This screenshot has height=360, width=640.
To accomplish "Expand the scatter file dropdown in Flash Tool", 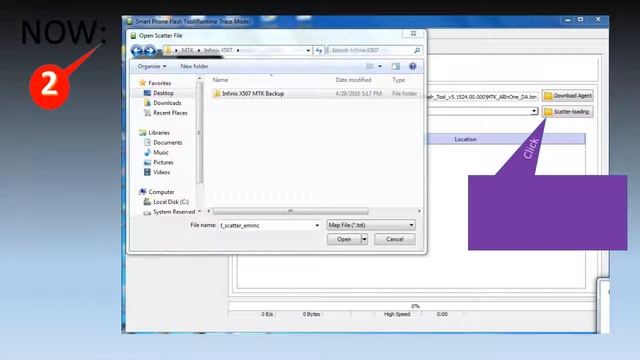I will tap(533, 111).
